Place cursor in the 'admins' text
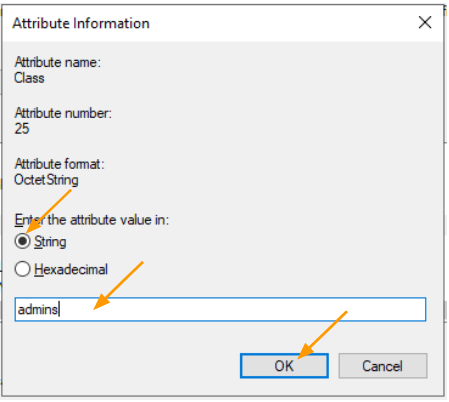Screen dimensions: 449x402 click(38, 310)
